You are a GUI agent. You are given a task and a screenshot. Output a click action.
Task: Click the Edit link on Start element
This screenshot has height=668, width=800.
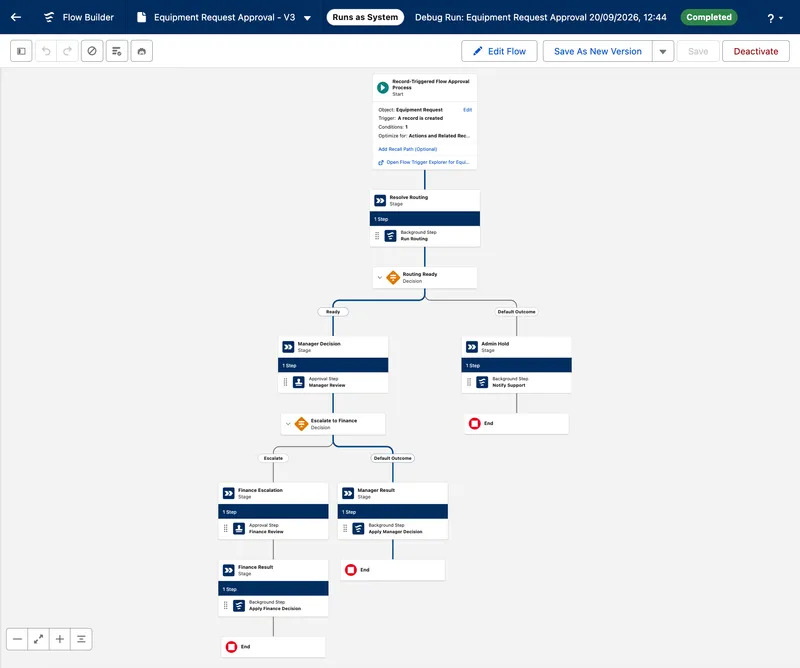tap(467, 110)
